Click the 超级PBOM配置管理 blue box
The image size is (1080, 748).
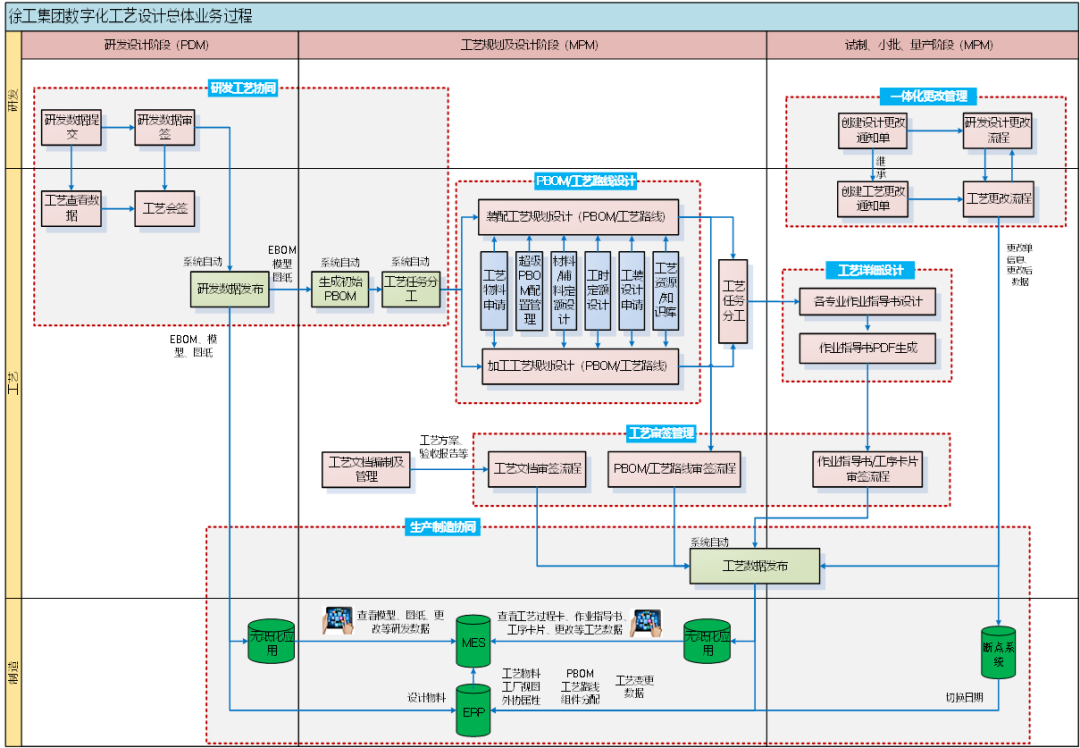pos(530,291)
